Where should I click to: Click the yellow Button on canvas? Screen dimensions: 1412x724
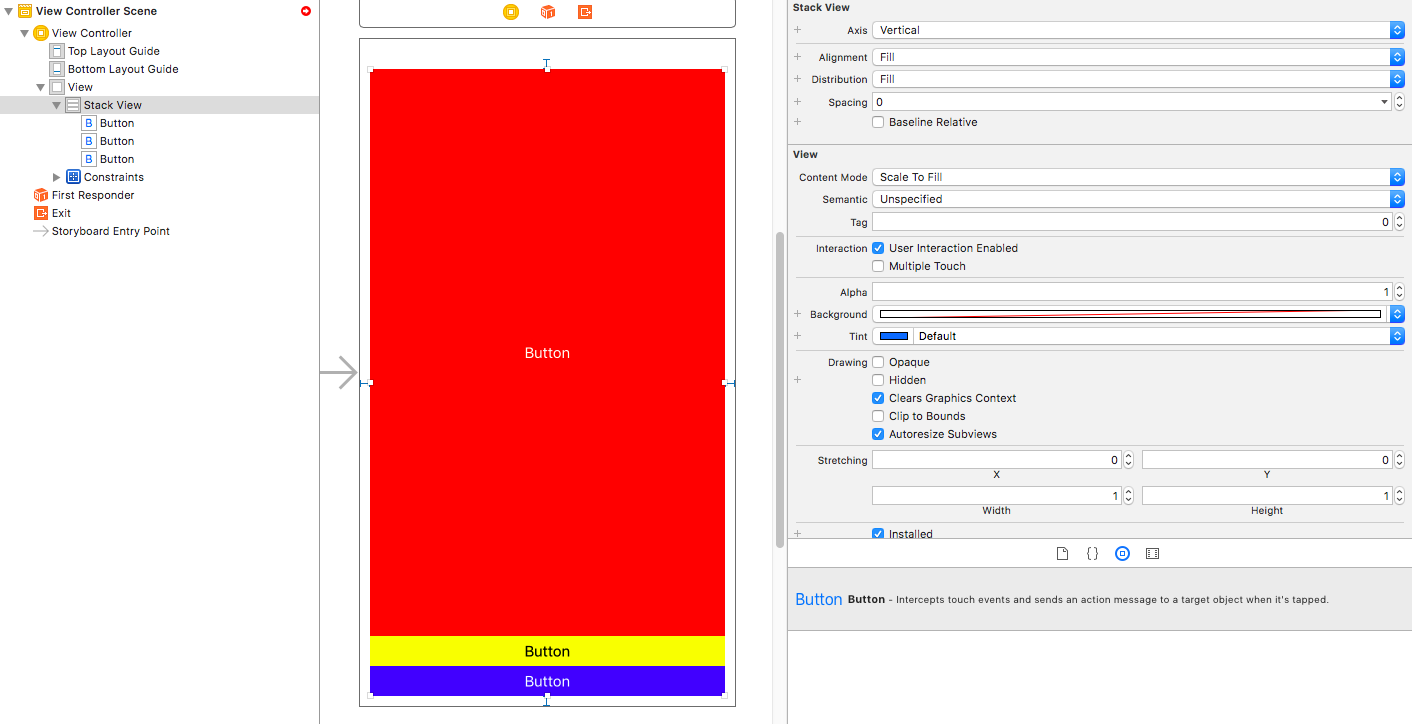click(547, 651)
